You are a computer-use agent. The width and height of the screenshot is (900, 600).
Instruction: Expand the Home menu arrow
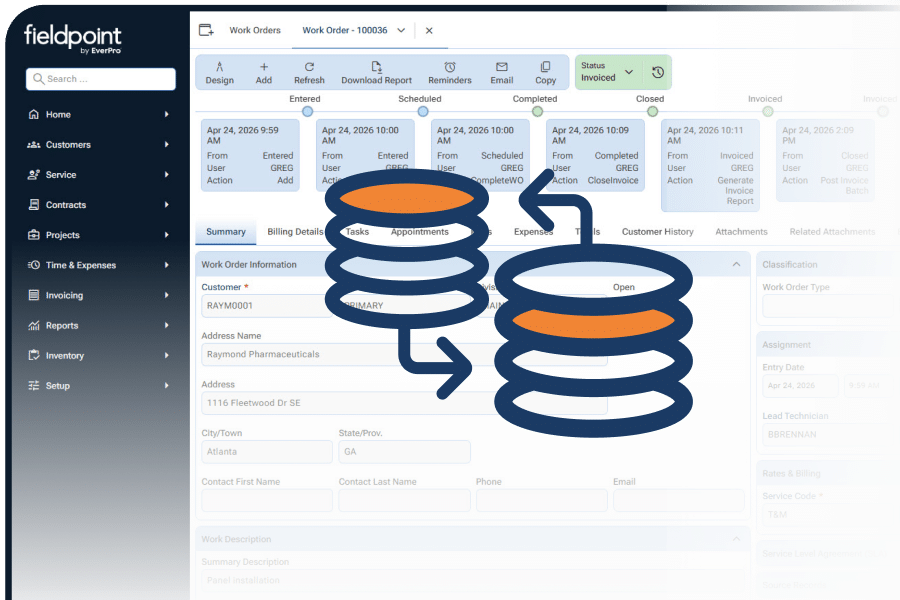click(x=166, y=114)
